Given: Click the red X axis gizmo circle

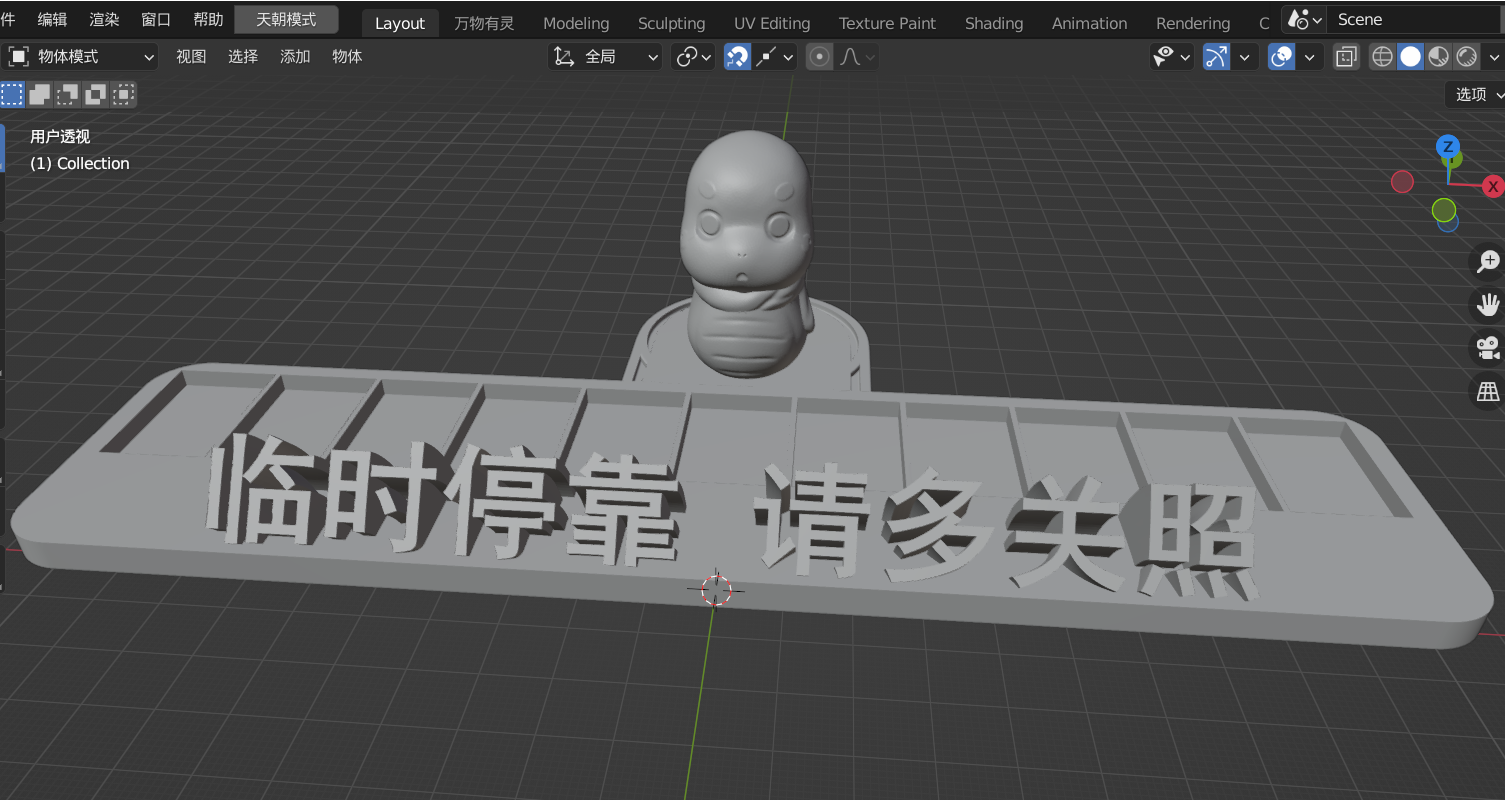Looking at the screenshot, I should [1493, 186].
